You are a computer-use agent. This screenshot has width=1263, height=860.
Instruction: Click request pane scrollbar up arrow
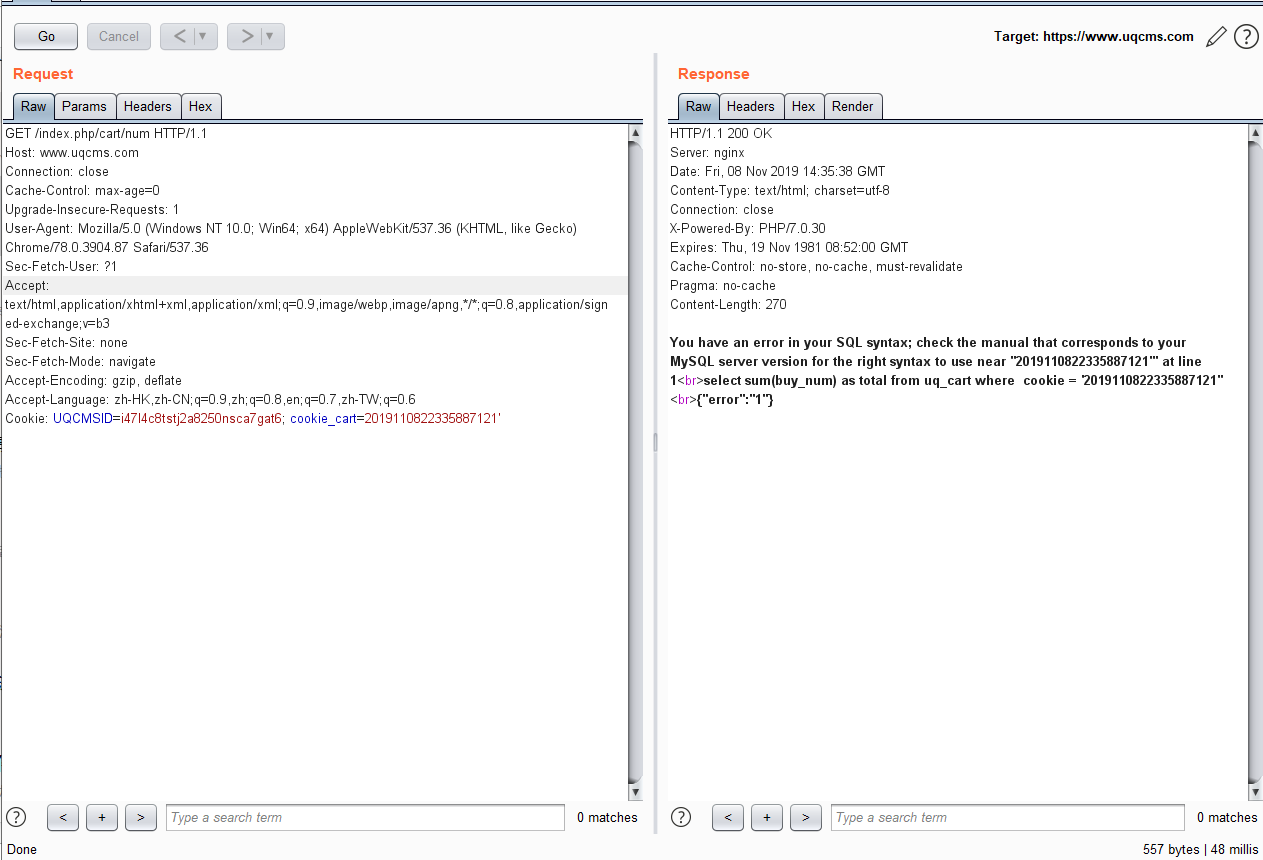pos(636,133)
